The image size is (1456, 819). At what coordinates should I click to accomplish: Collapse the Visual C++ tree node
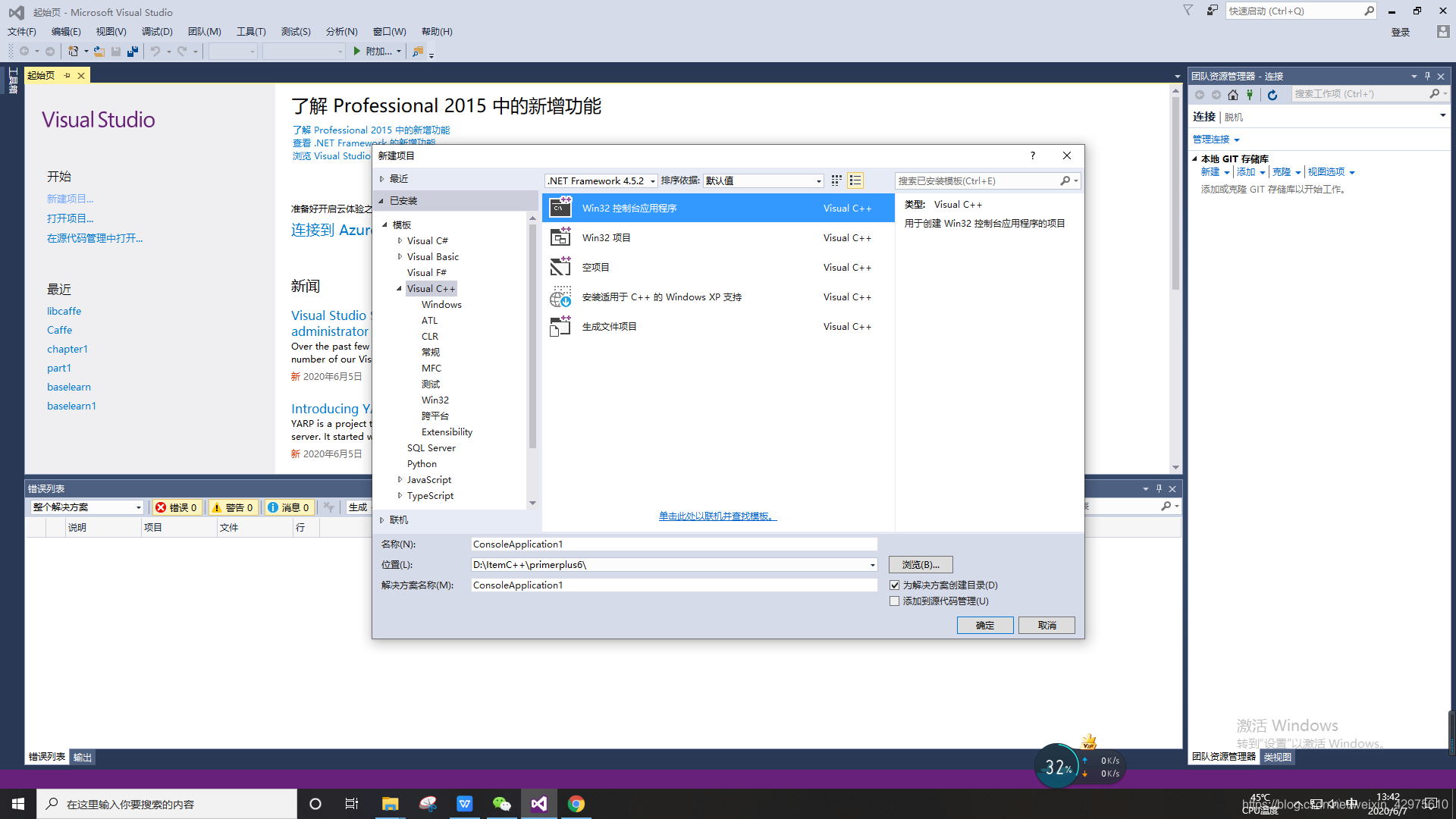[400, 288]
